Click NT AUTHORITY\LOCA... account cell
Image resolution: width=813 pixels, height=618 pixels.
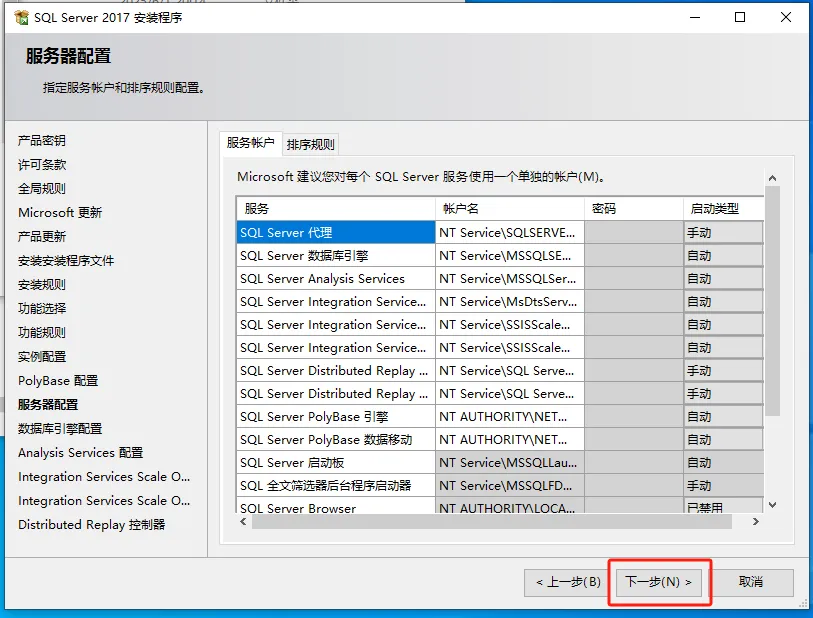510,506
